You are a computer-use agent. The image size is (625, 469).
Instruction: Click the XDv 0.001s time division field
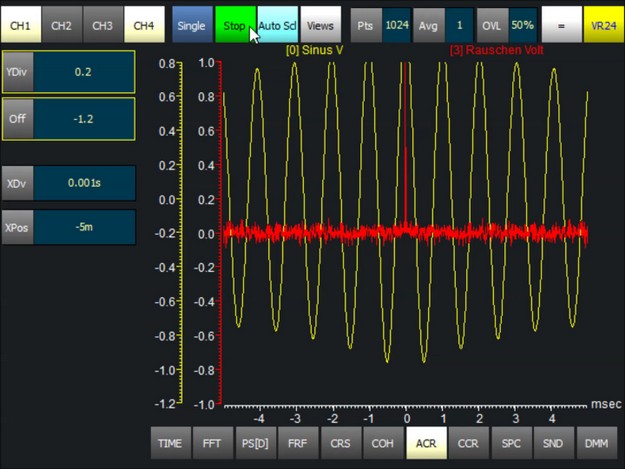[83, 183]
